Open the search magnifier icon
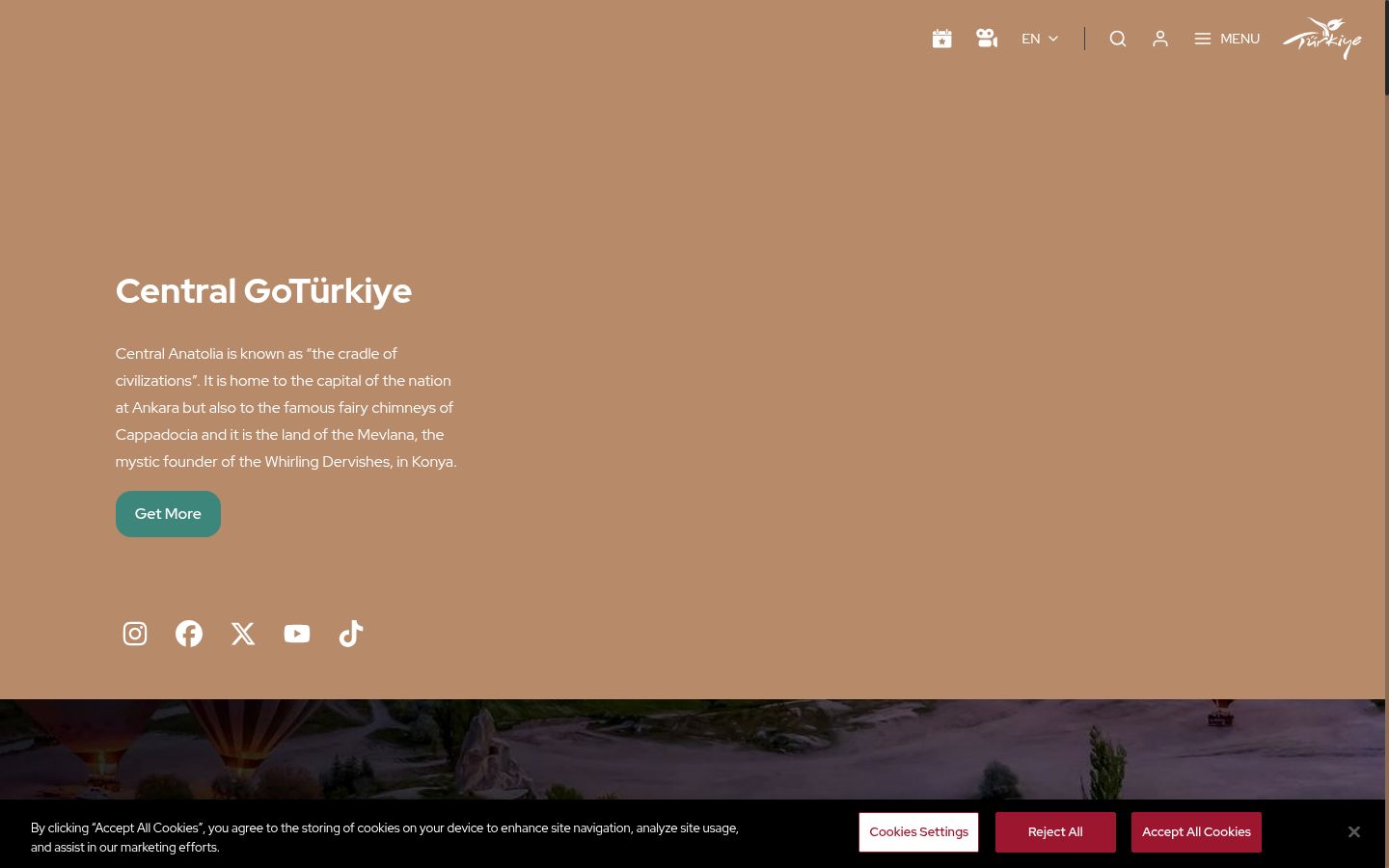 1118,39
